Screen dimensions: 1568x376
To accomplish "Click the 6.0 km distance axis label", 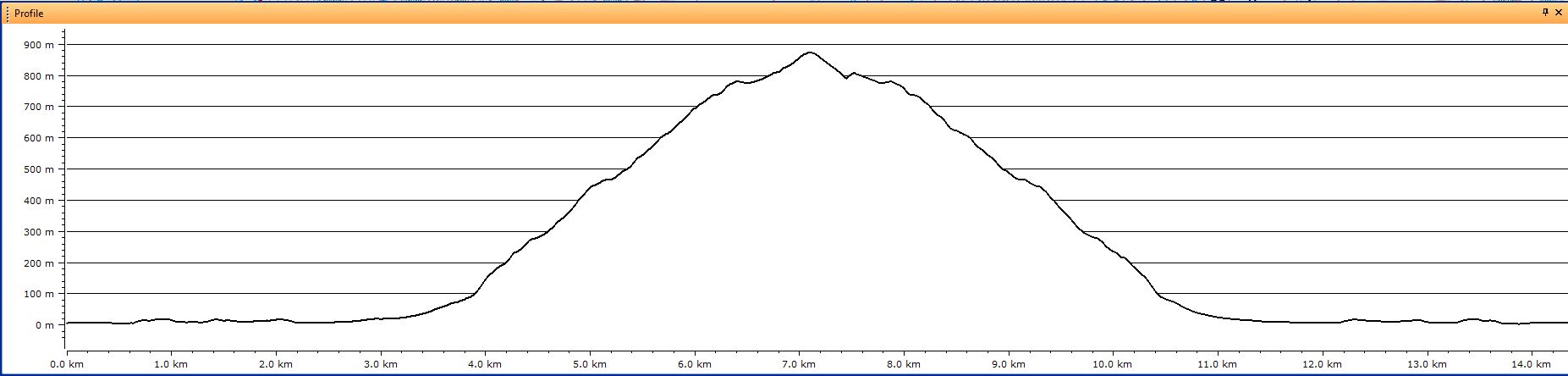I will 695,364.
